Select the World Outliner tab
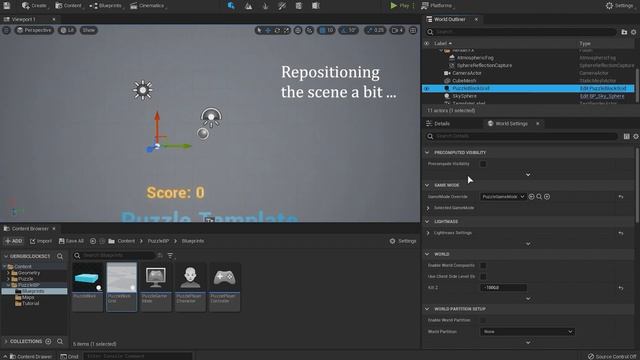Screen dimensions: 640x360 [449, 19]
